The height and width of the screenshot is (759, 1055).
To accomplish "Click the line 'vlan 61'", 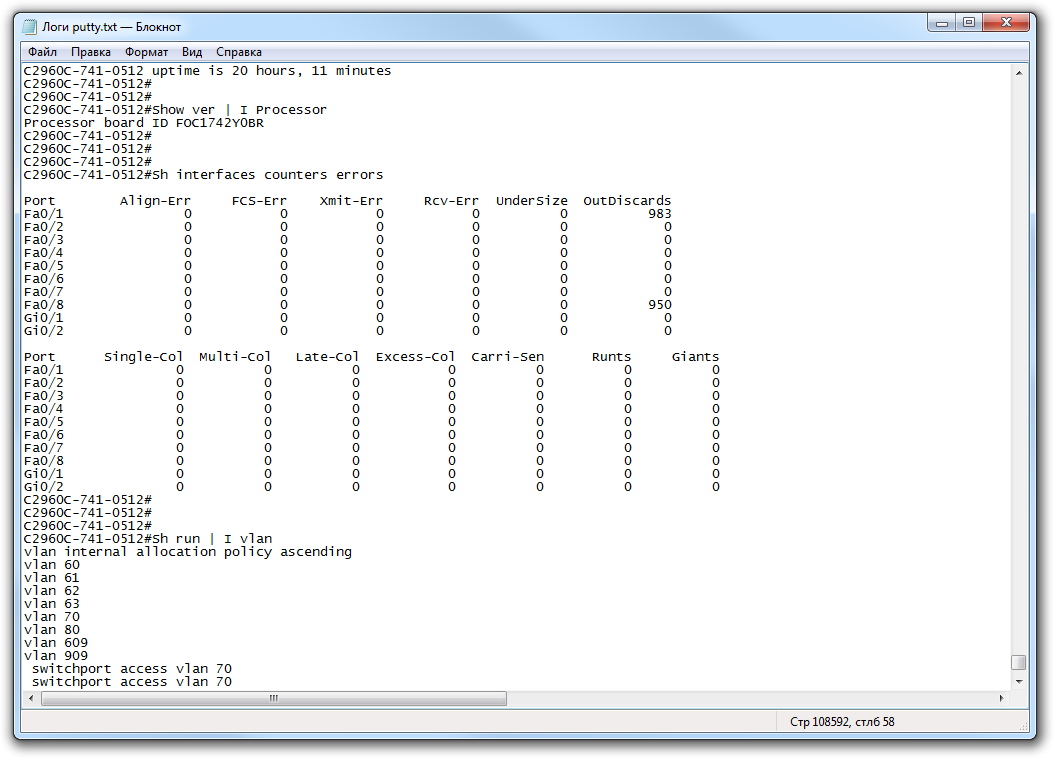I will click(52, 578).
